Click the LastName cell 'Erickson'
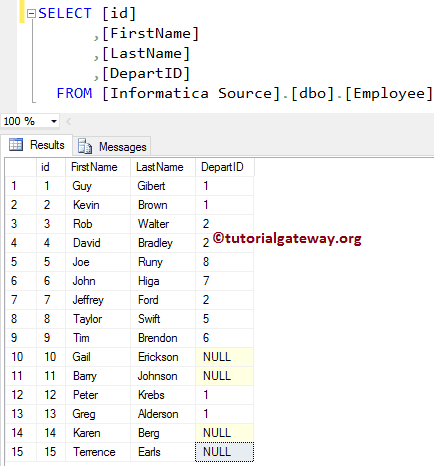The width and height of the screenshot is (434, 466). (x=163, y=357)
